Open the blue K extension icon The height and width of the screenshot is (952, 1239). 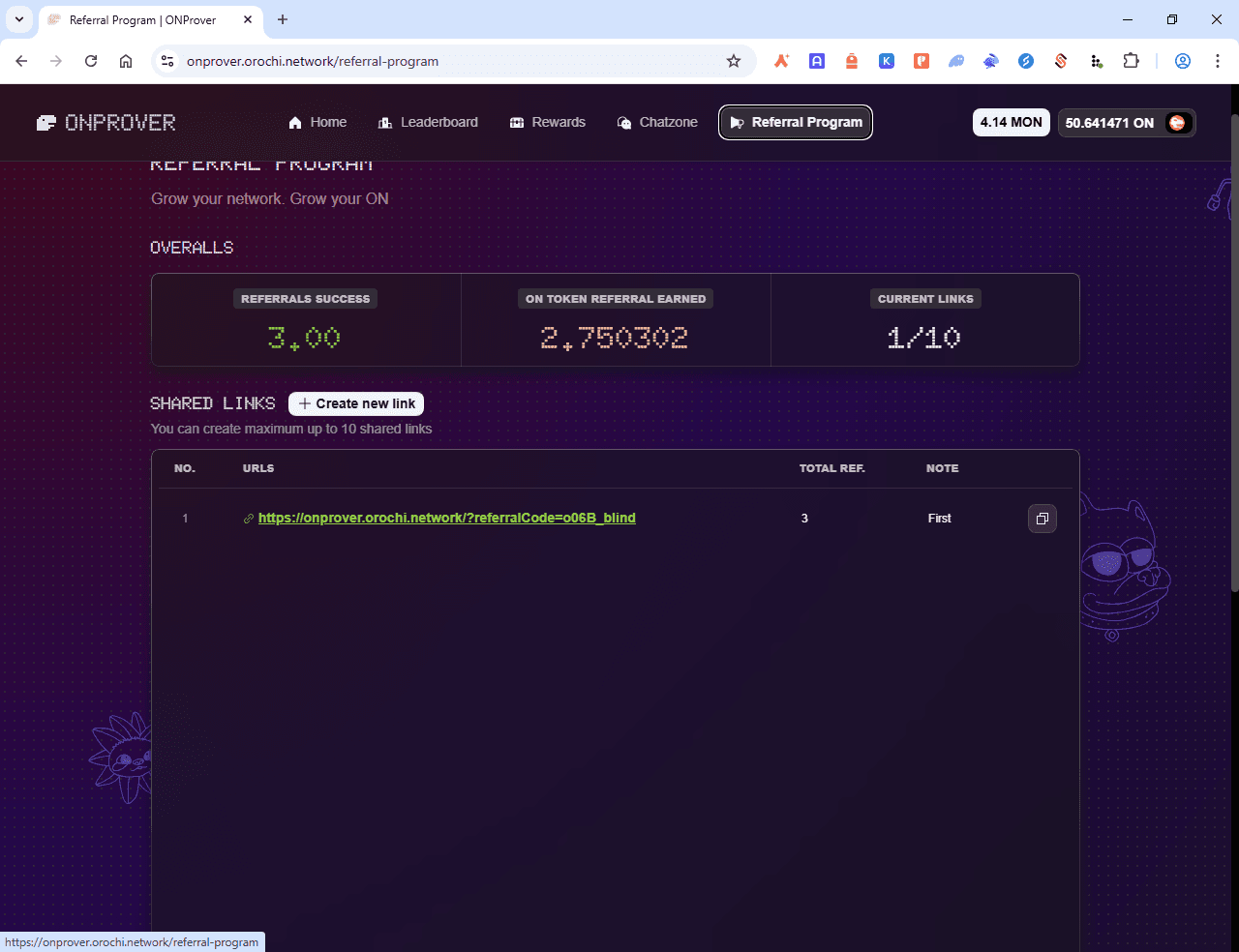pyautogui.click(x=887, y=61)
